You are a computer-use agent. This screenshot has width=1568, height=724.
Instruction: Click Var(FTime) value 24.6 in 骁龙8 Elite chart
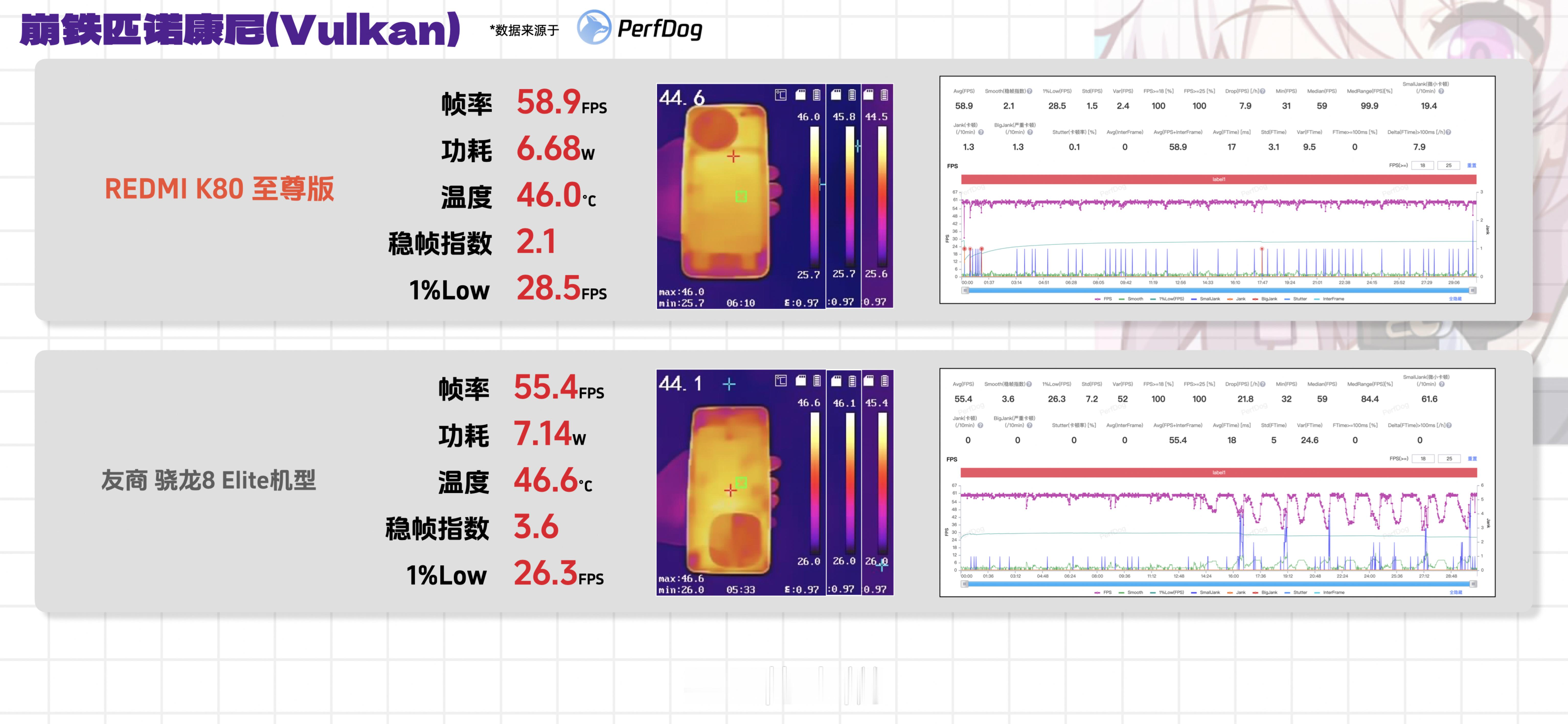[x=1309, y=440]
